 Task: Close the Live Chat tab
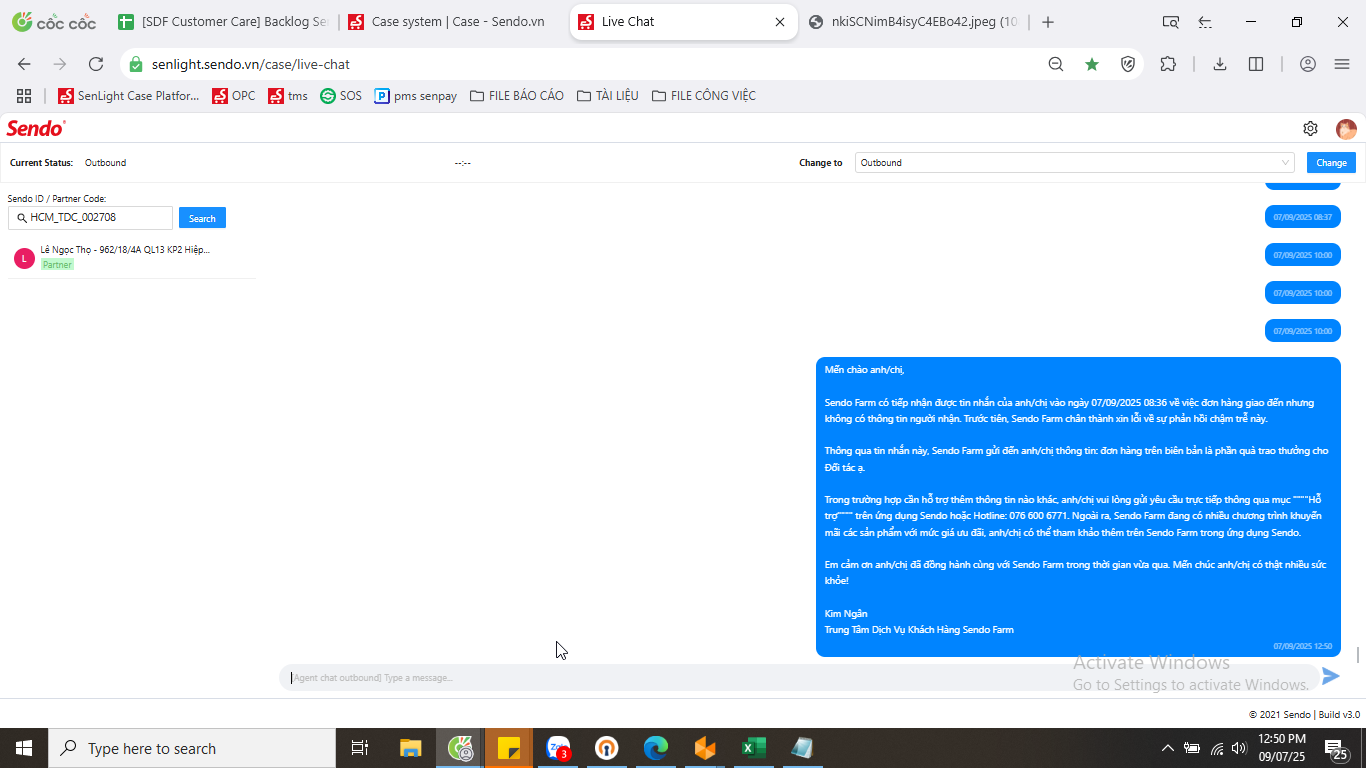780,22
